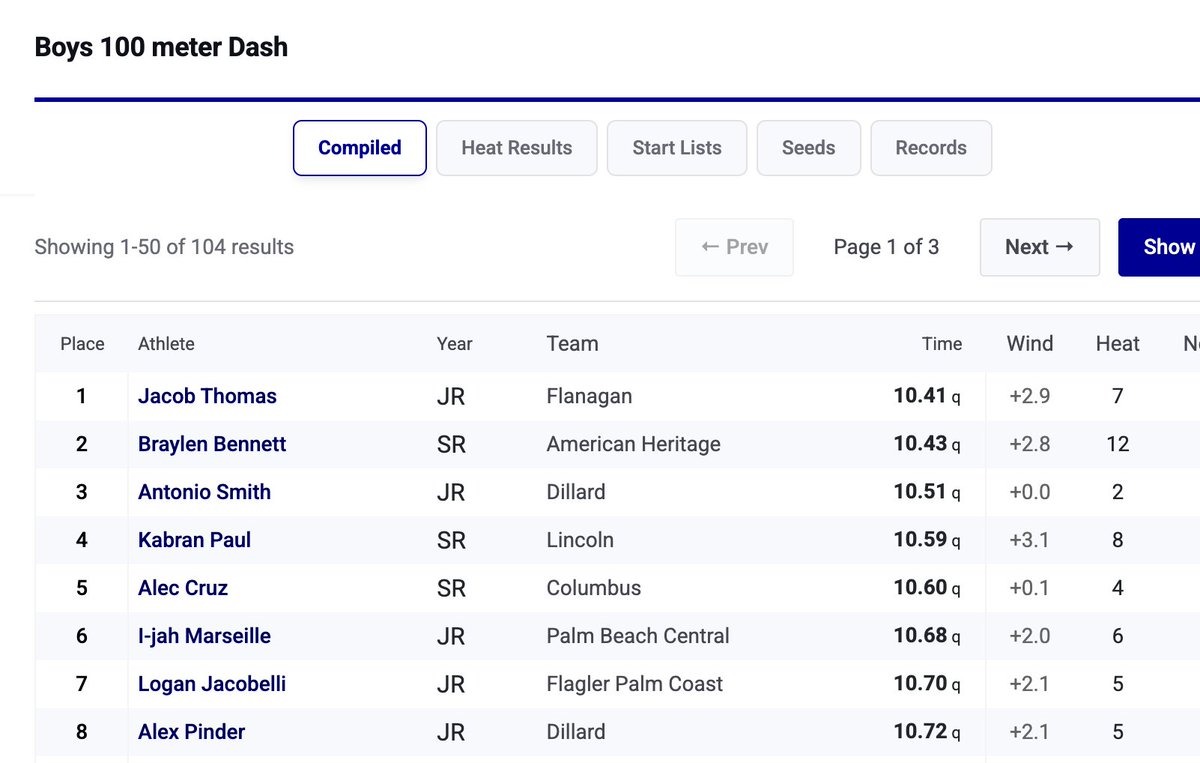Click the Time column header
The image size is (1200, 763).
(942, 344)
